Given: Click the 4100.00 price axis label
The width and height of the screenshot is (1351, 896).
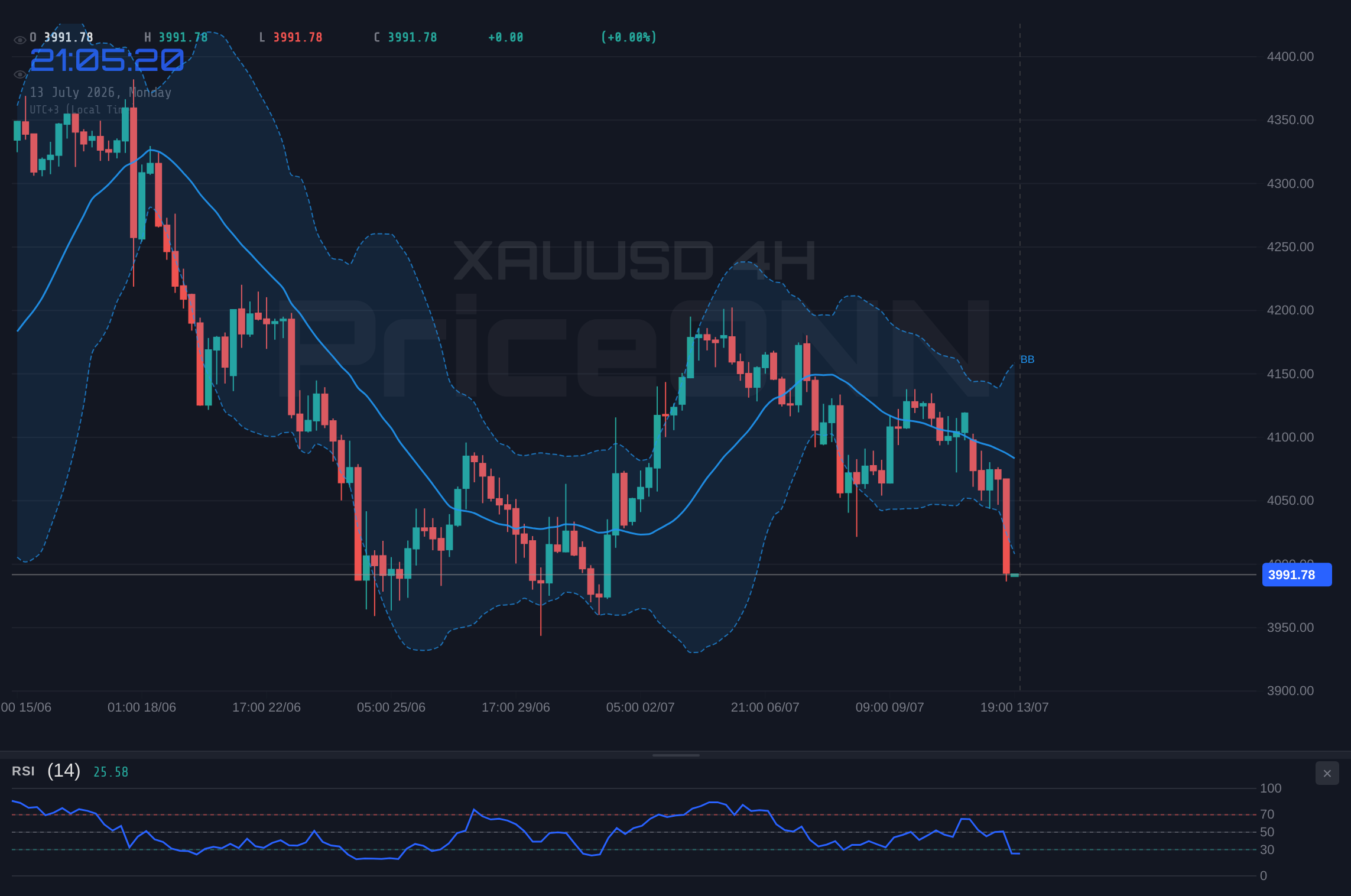Looking at the screenshot, I should (1290, 437).
